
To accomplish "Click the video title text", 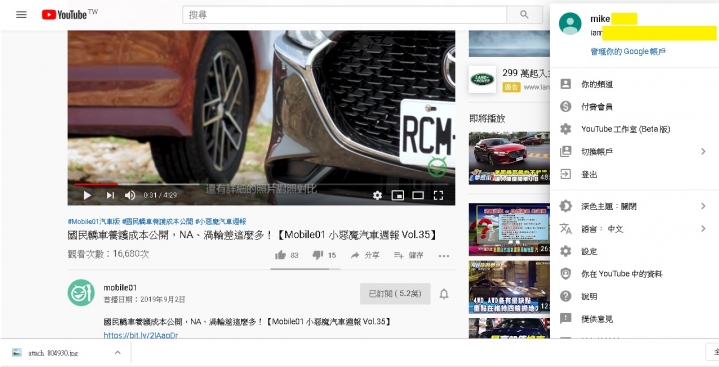I will pos(252,235).
